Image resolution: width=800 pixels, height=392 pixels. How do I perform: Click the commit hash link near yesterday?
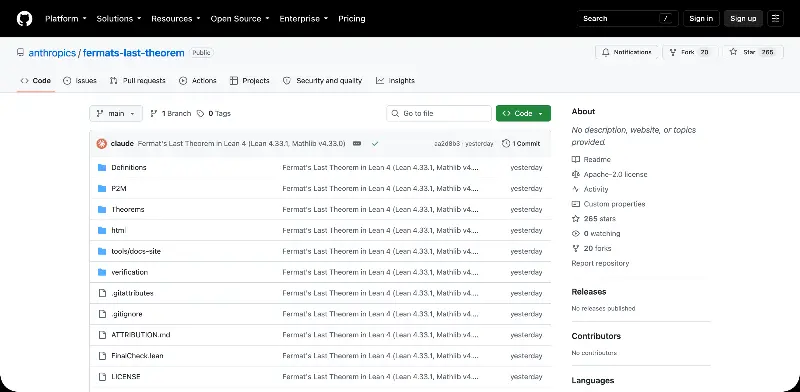(x=447, y=143)
